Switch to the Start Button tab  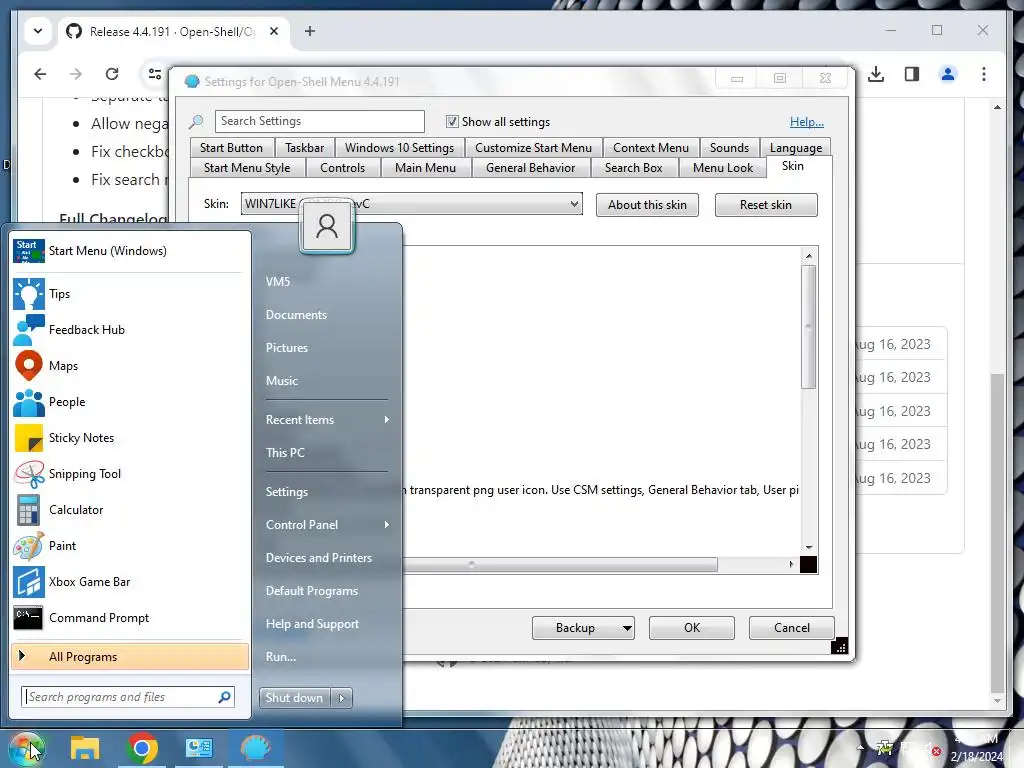tap(231, 148)
